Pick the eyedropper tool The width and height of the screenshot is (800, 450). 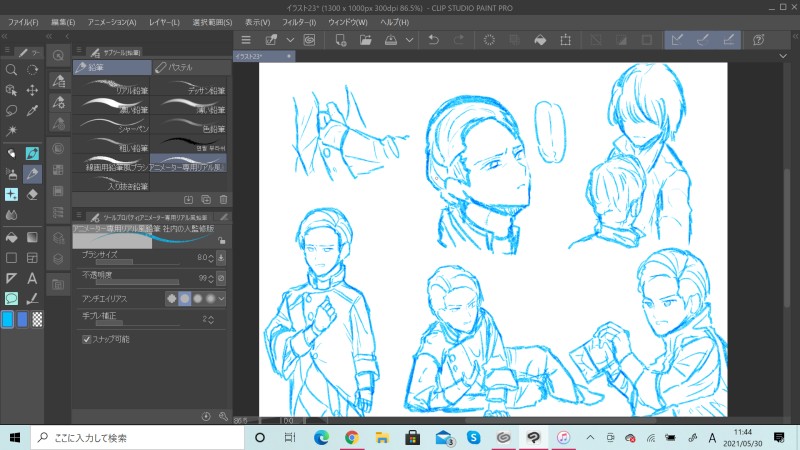(32, 110)
